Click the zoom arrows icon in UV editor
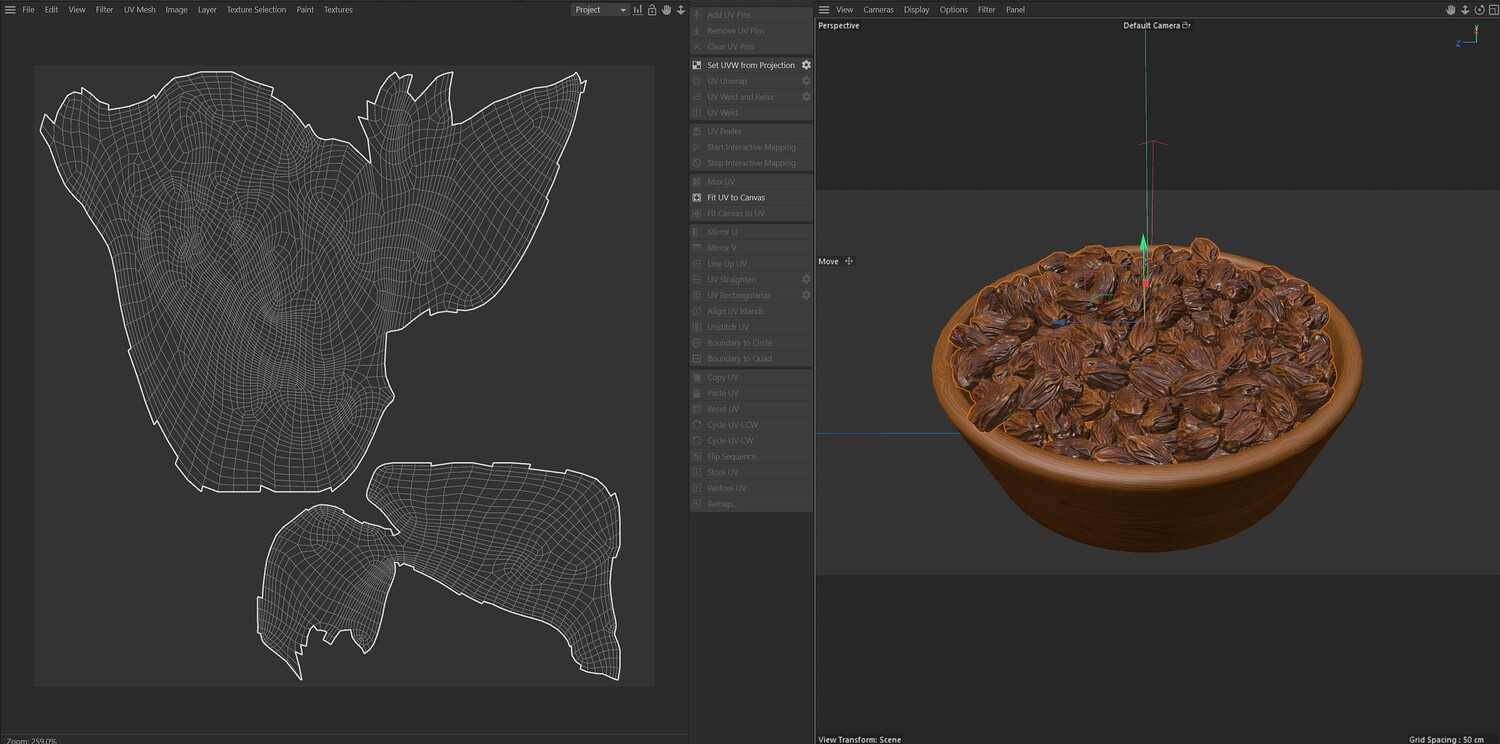Image resolution: width=1500 pixels, height=744 pixels. (x=680, y=10)
